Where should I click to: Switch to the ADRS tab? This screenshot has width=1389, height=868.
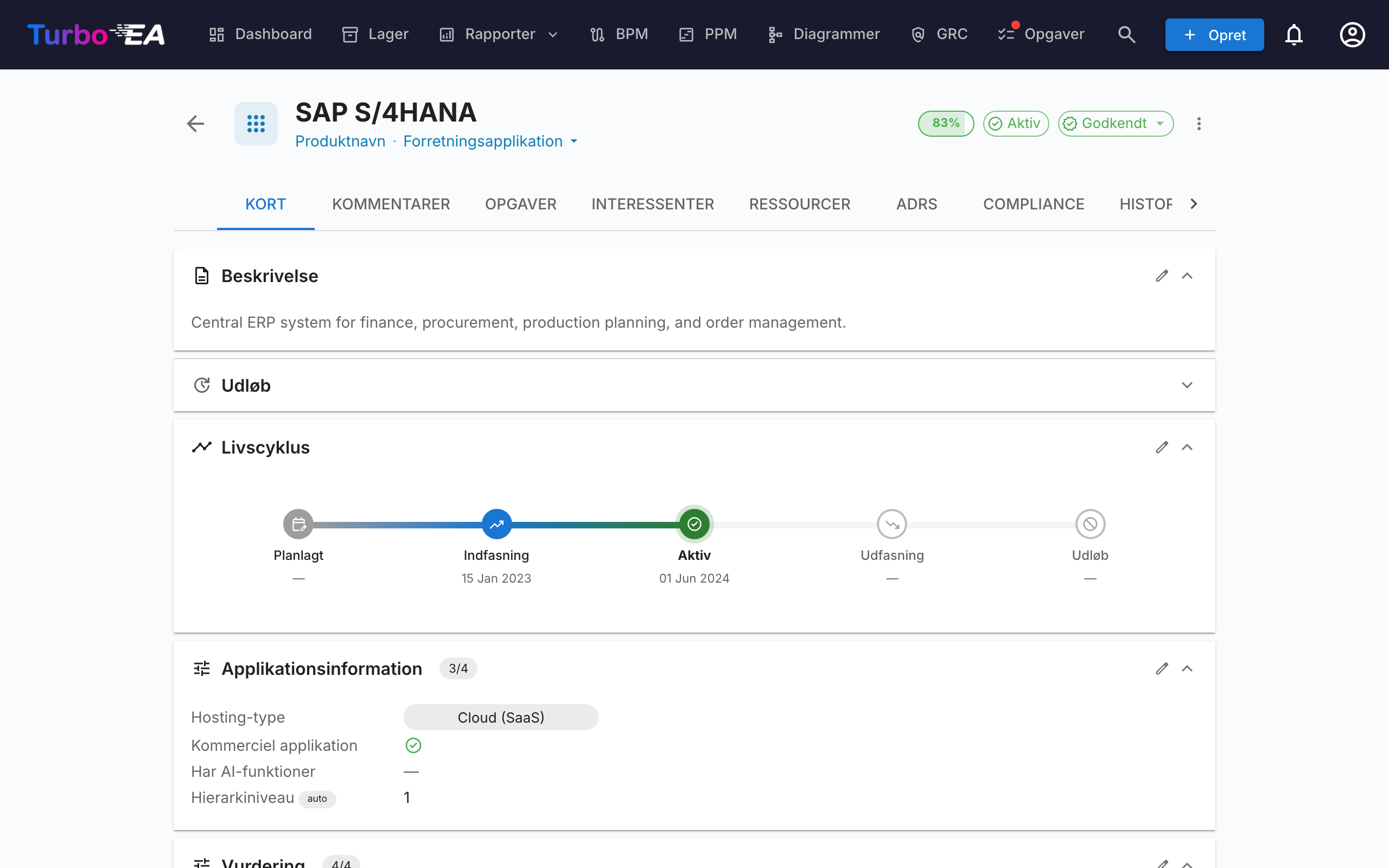point(916,205)
